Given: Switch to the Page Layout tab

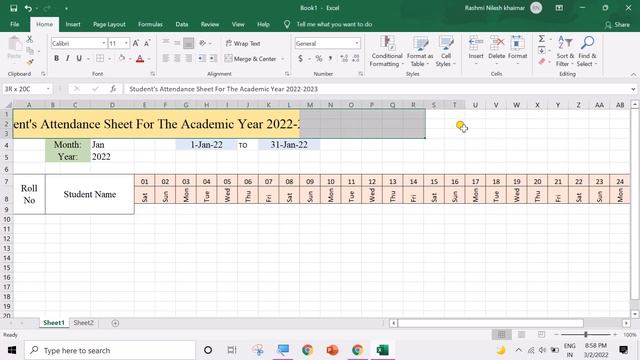Looking at the screenshot, I should 109,24.
